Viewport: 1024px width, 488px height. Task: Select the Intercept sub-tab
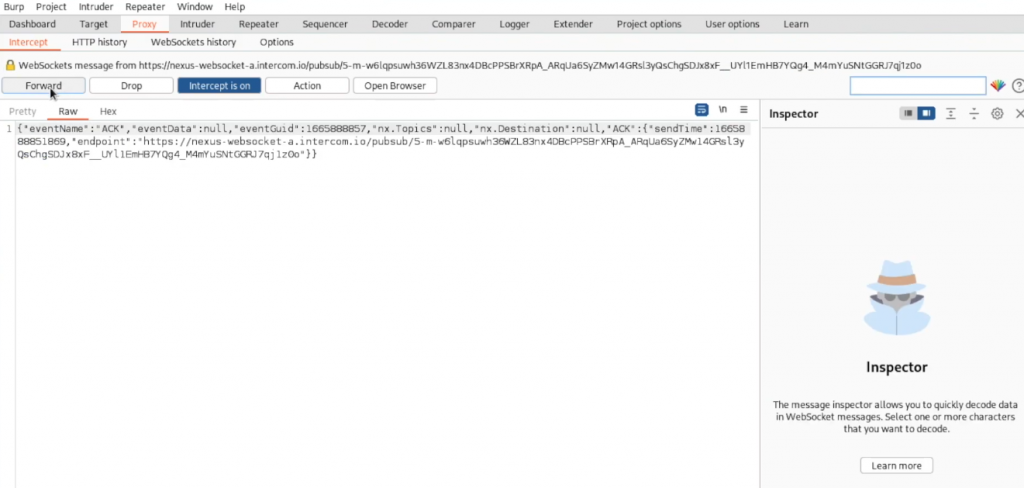28,42
